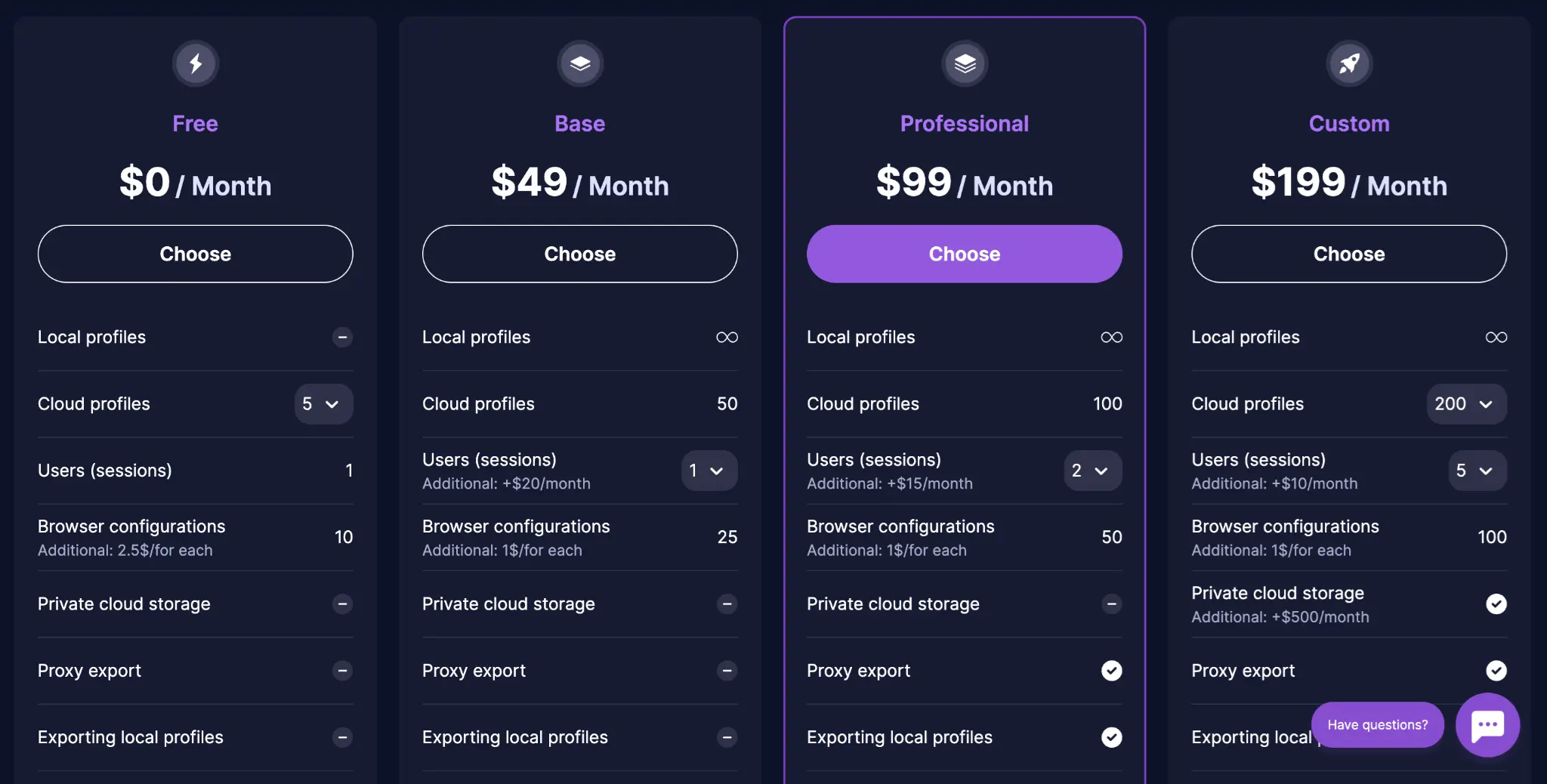This screenshot has width=1547, height=784.
Task: Click the Free plan lightning bolt icon
Action: (196, 63)
